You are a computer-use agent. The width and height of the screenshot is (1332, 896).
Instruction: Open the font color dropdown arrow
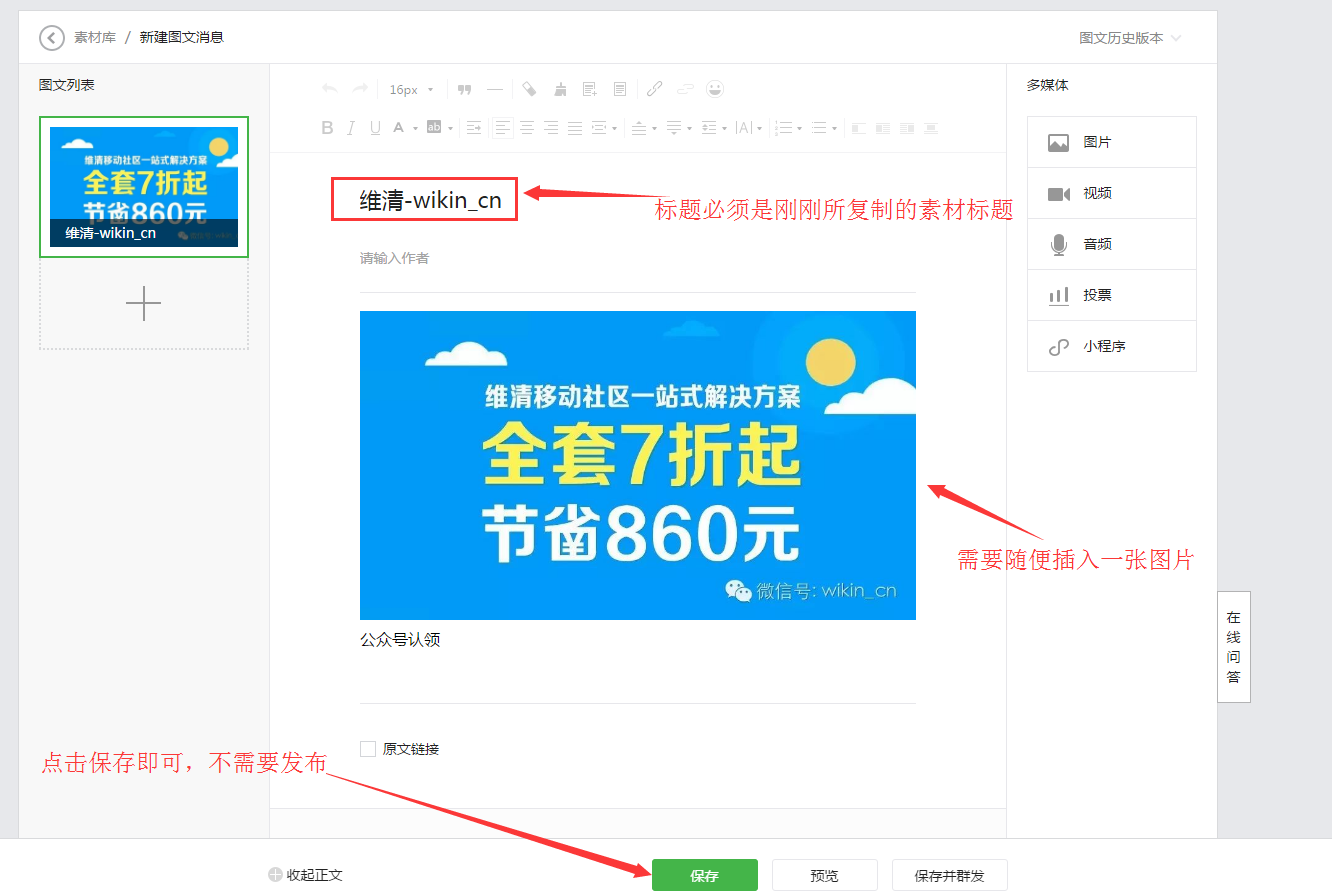(415, 128)
